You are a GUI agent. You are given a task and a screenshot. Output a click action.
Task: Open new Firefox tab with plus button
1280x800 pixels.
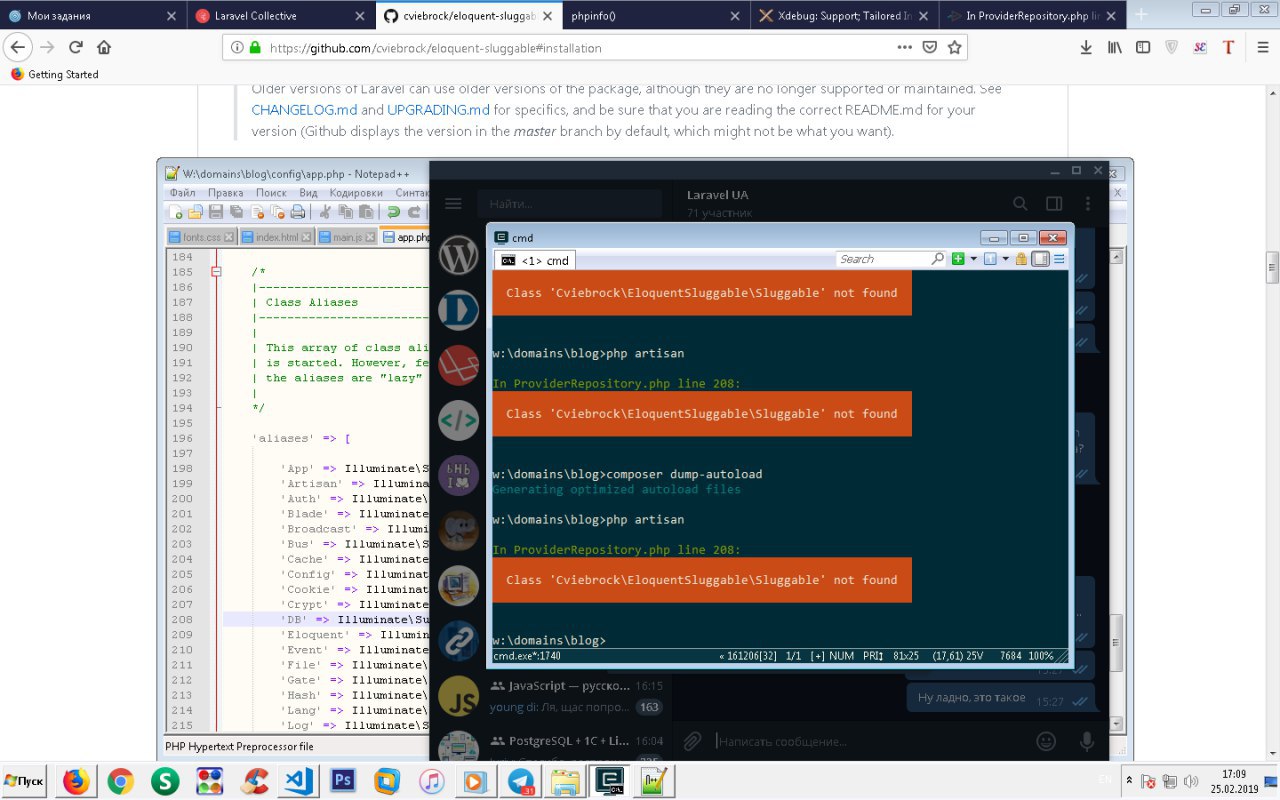(1141, 16)
